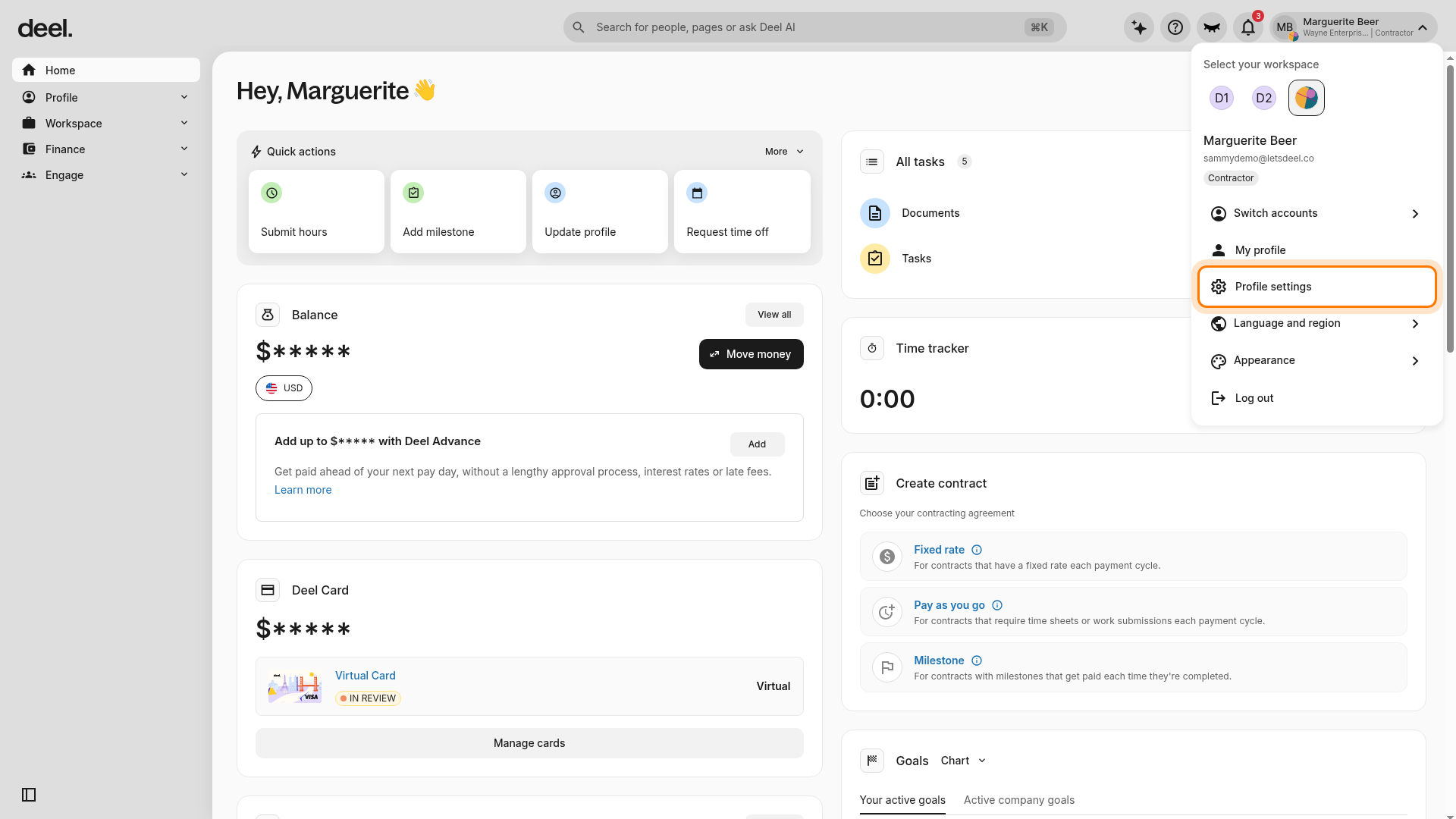Select the colorful pie-chart workspace
Viewport: 1456px width, 819px height.
[x=1307, y=98]
